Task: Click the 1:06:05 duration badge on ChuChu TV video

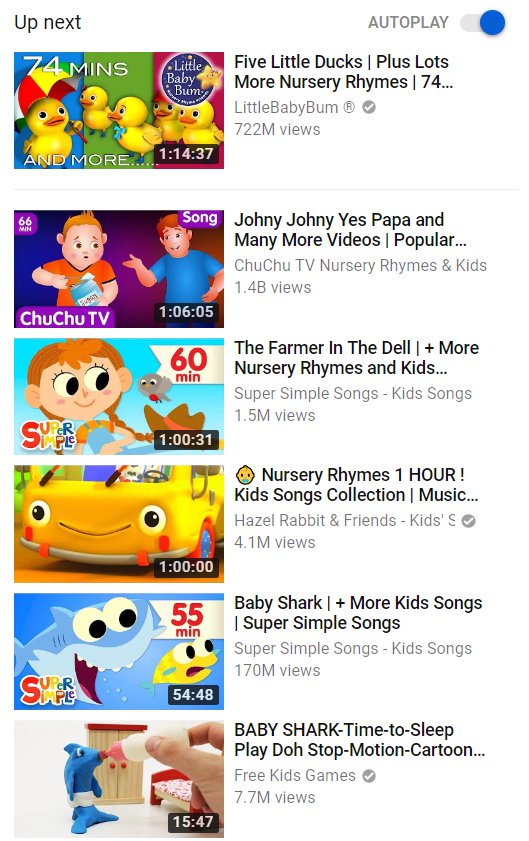Action: pos(186,312)
